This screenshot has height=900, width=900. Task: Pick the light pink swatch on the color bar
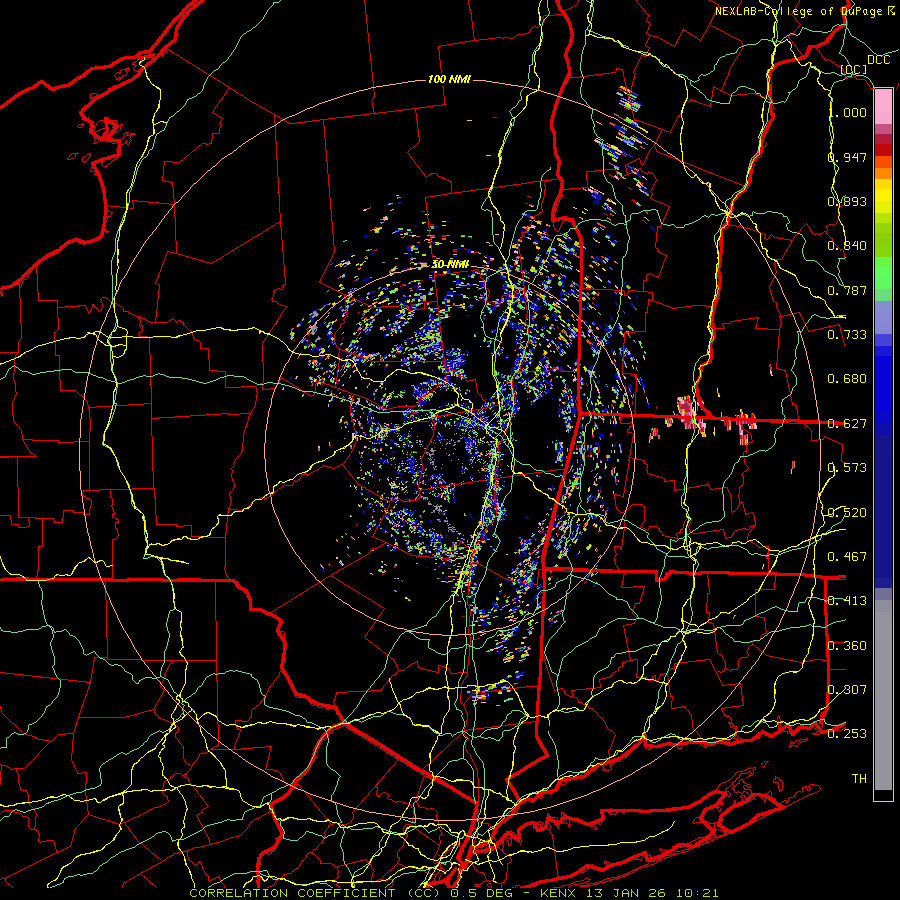tap(883, 107)
